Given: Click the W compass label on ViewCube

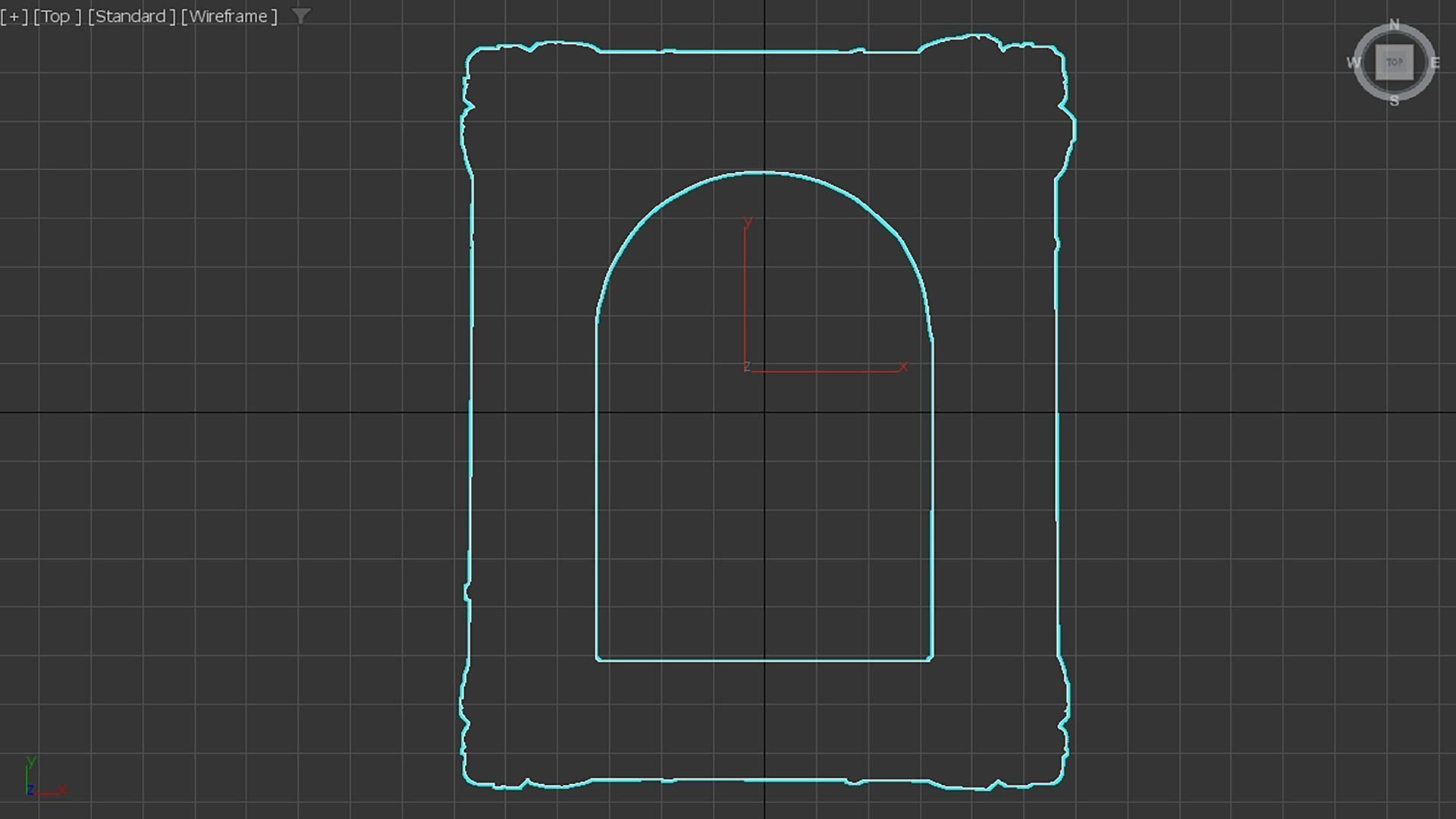Looking at the screenshot, I should pos(1354,62).
